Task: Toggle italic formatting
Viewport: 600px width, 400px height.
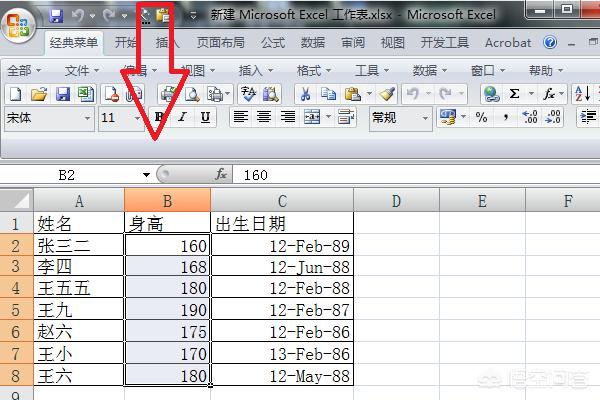Action: tap(183, 117)
